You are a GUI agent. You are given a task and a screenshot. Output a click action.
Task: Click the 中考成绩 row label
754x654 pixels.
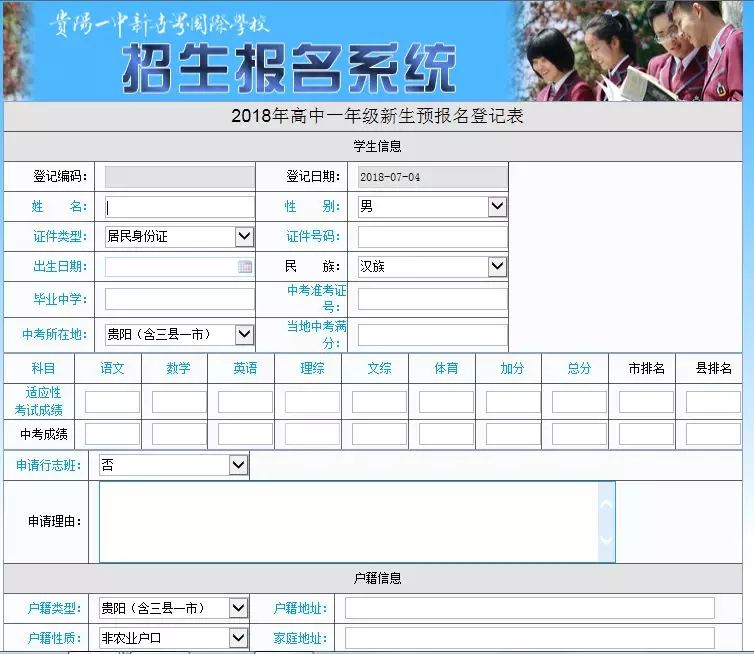(43, 434)
